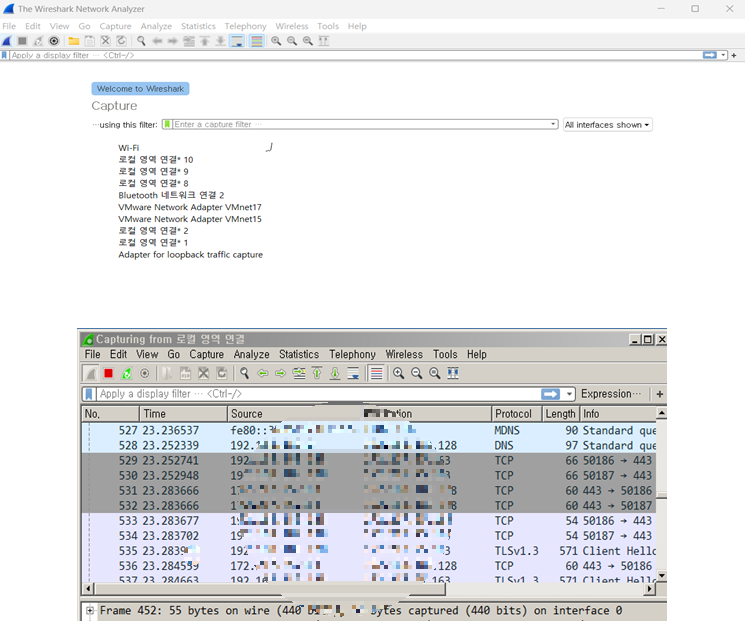Click the display filter bookmark icon in the capturing window
The image size is (745, 621).
coord(89,394)
